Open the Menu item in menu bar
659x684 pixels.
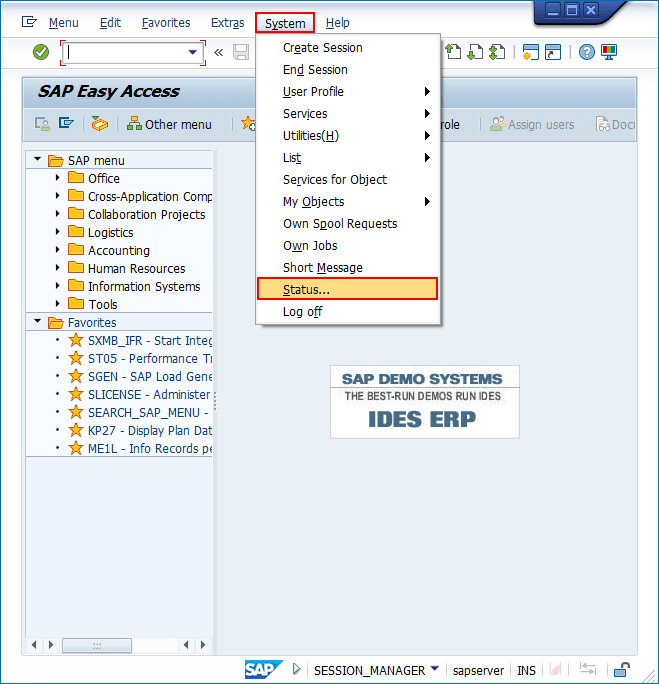point(64,23)
